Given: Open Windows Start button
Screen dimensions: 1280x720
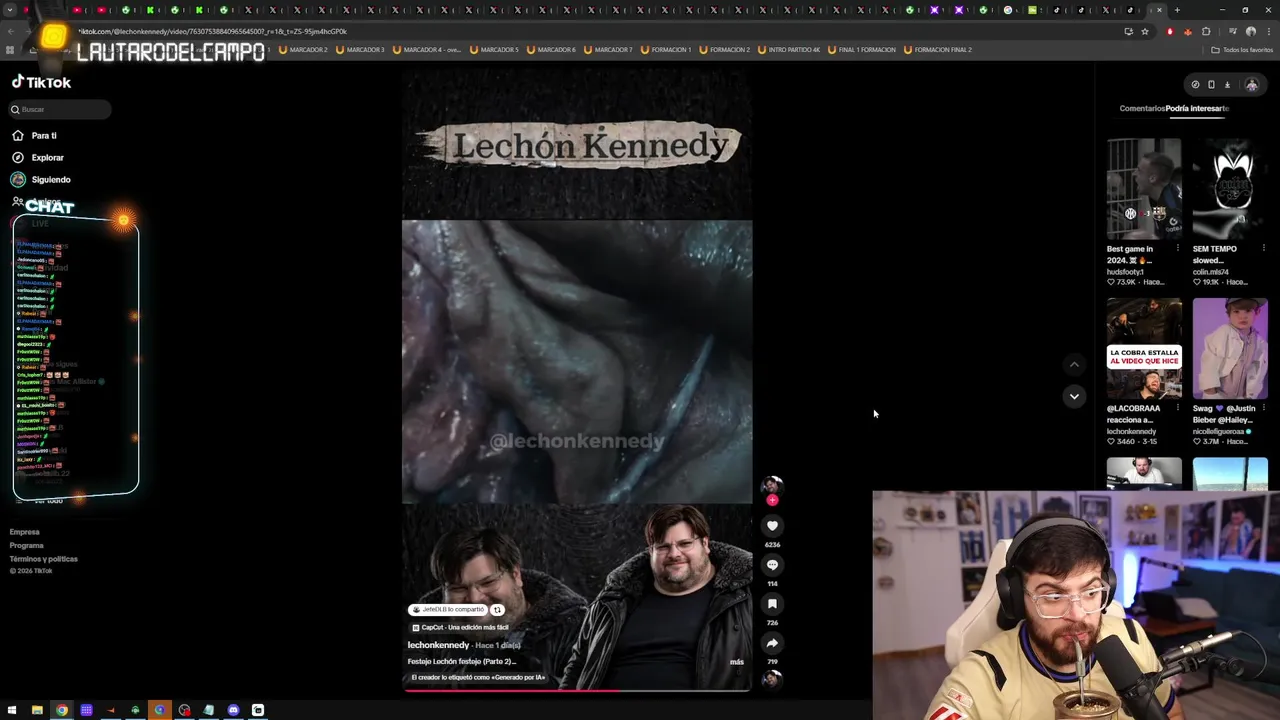Looking at the screenshot, I should (12, 710).
